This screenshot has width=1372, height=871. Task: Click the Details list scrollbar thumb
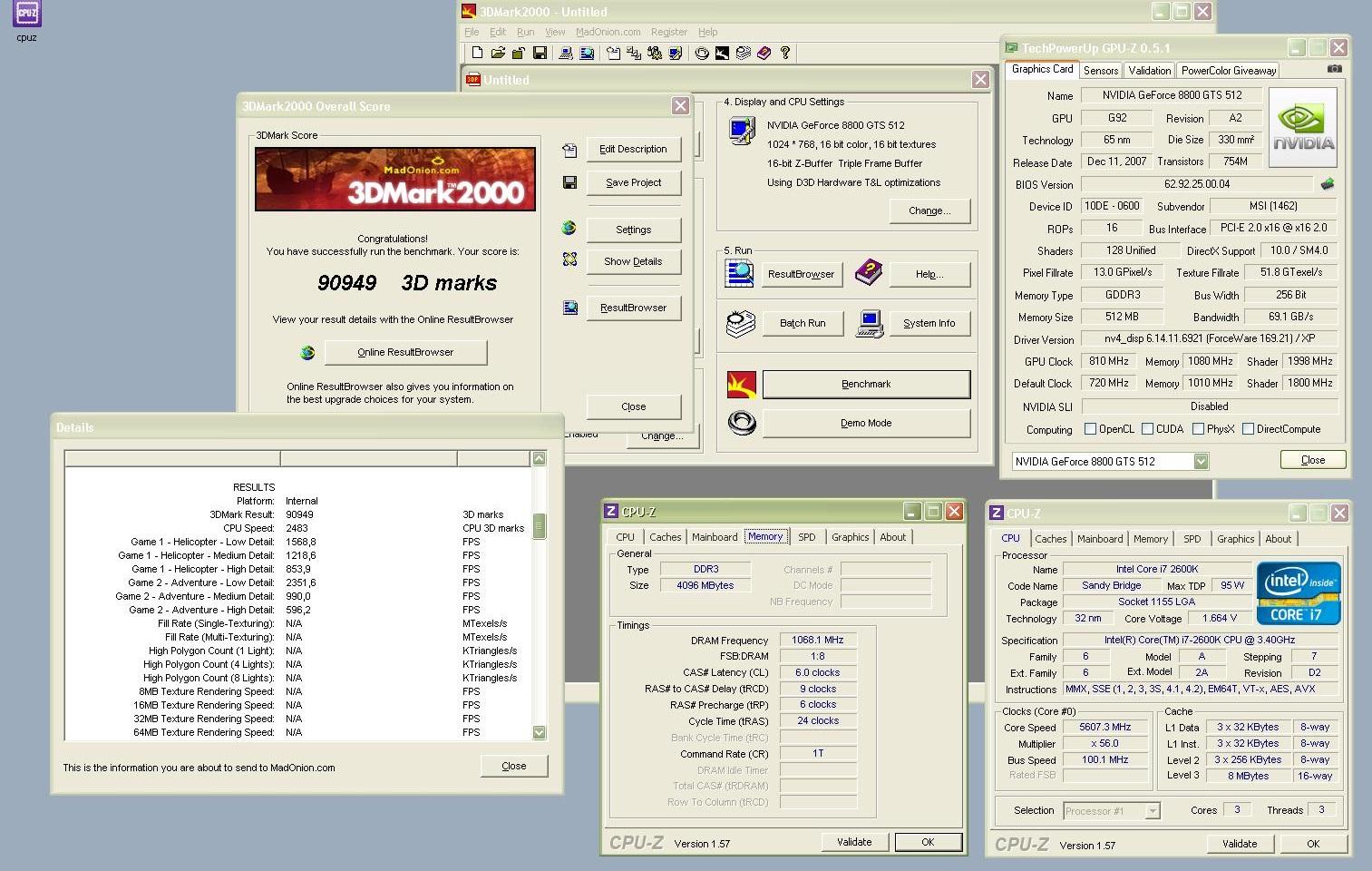(x=539, y=526)
